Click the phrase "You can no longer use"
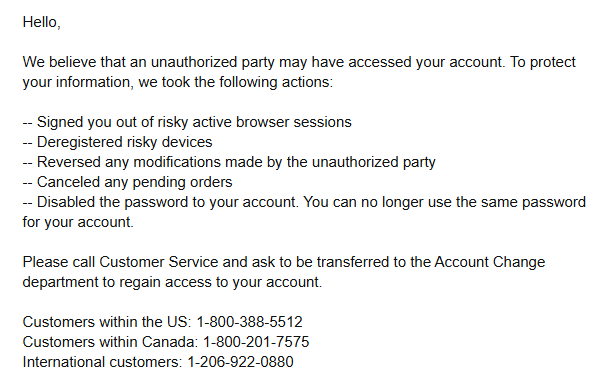The width and height of the screenshot is (591, 385). (371, 202)
